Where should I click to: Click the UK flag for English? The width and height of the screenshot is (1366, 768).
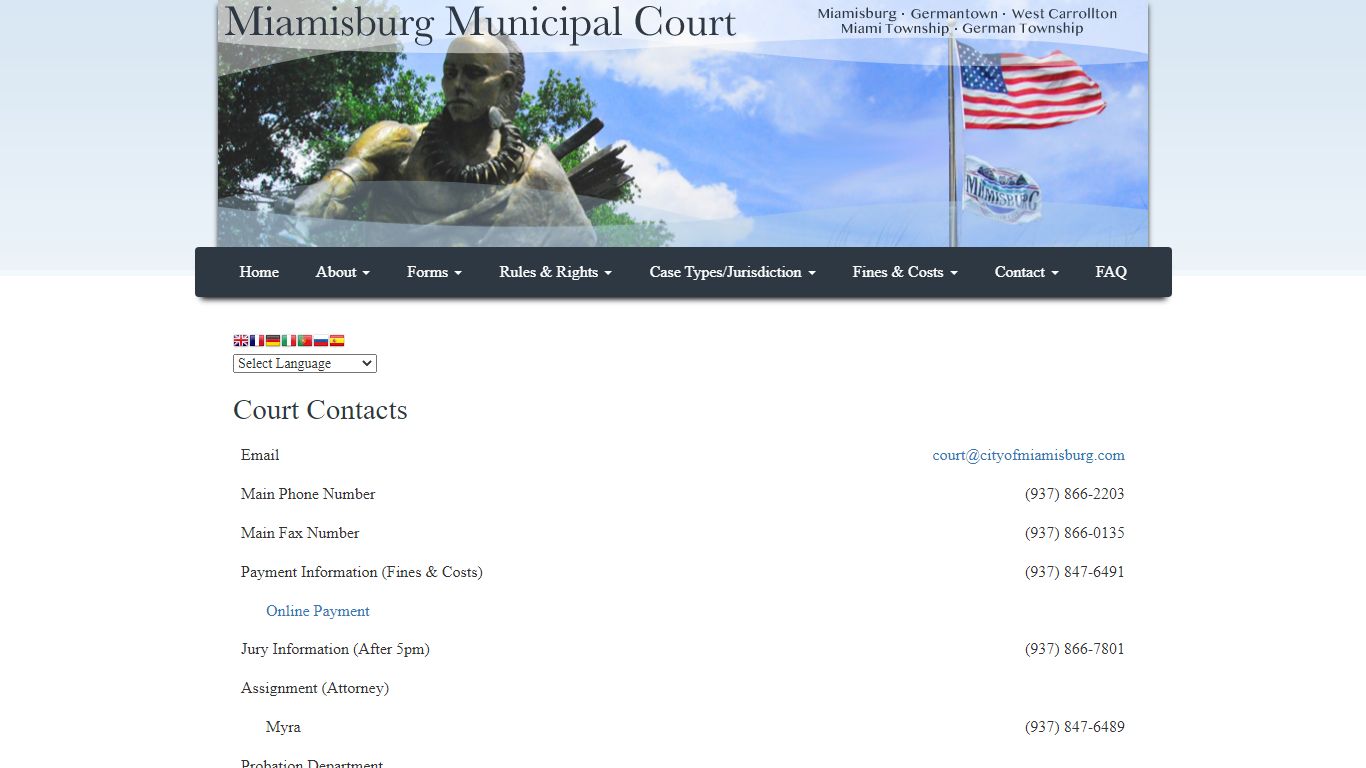point(241,340)
